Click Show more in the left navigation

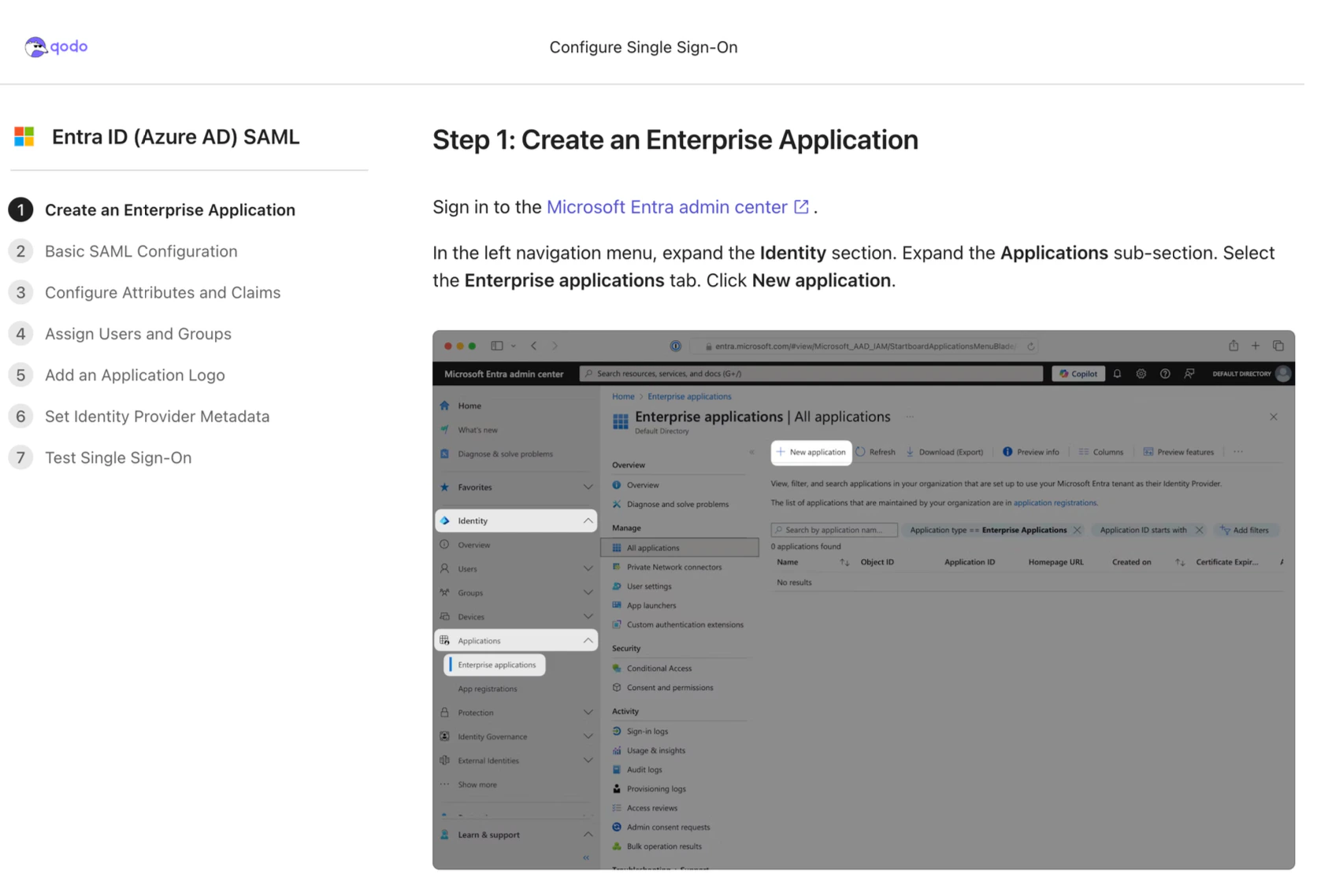pos(477,785)
